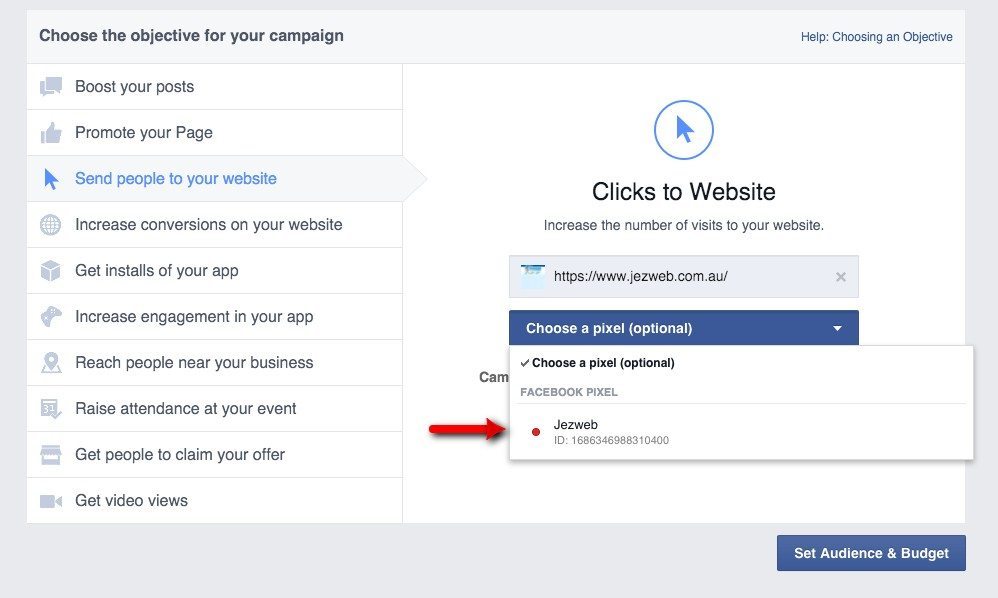Viewport: 998px width, 598px height.
Task: Clear the website URL with the X
Action: [x=840, y=277]
